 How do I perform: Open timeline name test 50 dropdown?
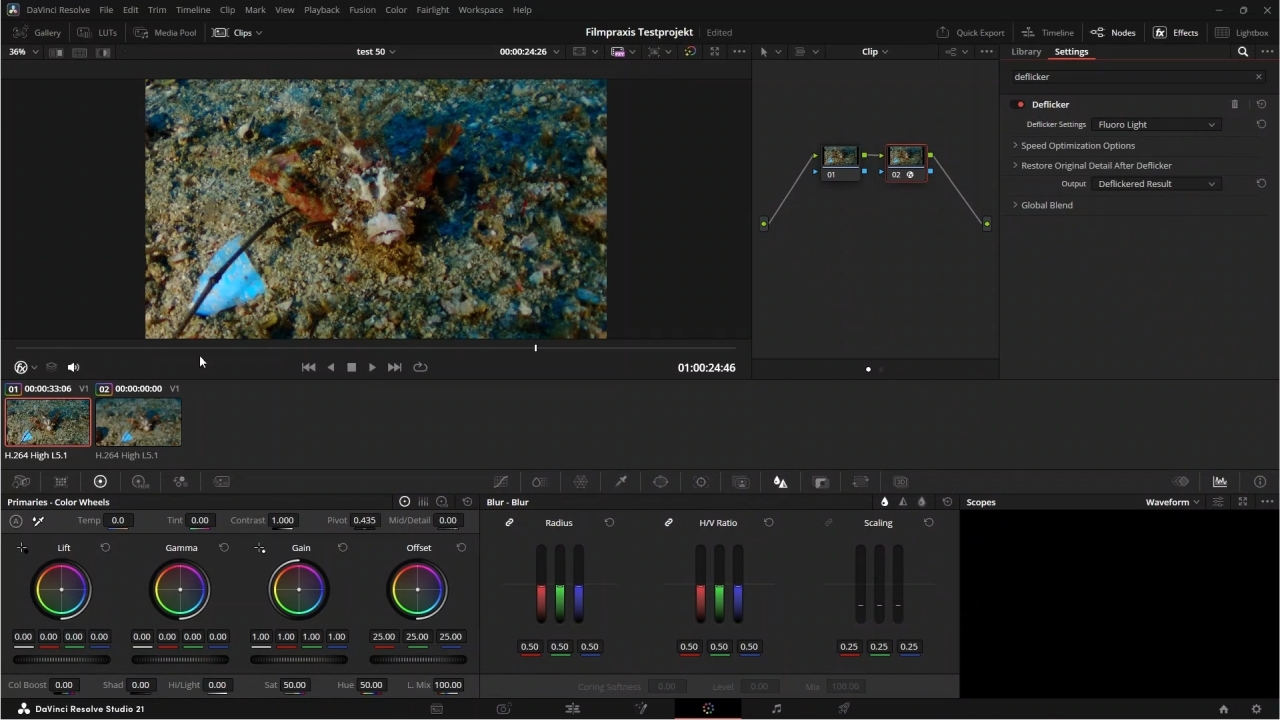tap(376, 52)
